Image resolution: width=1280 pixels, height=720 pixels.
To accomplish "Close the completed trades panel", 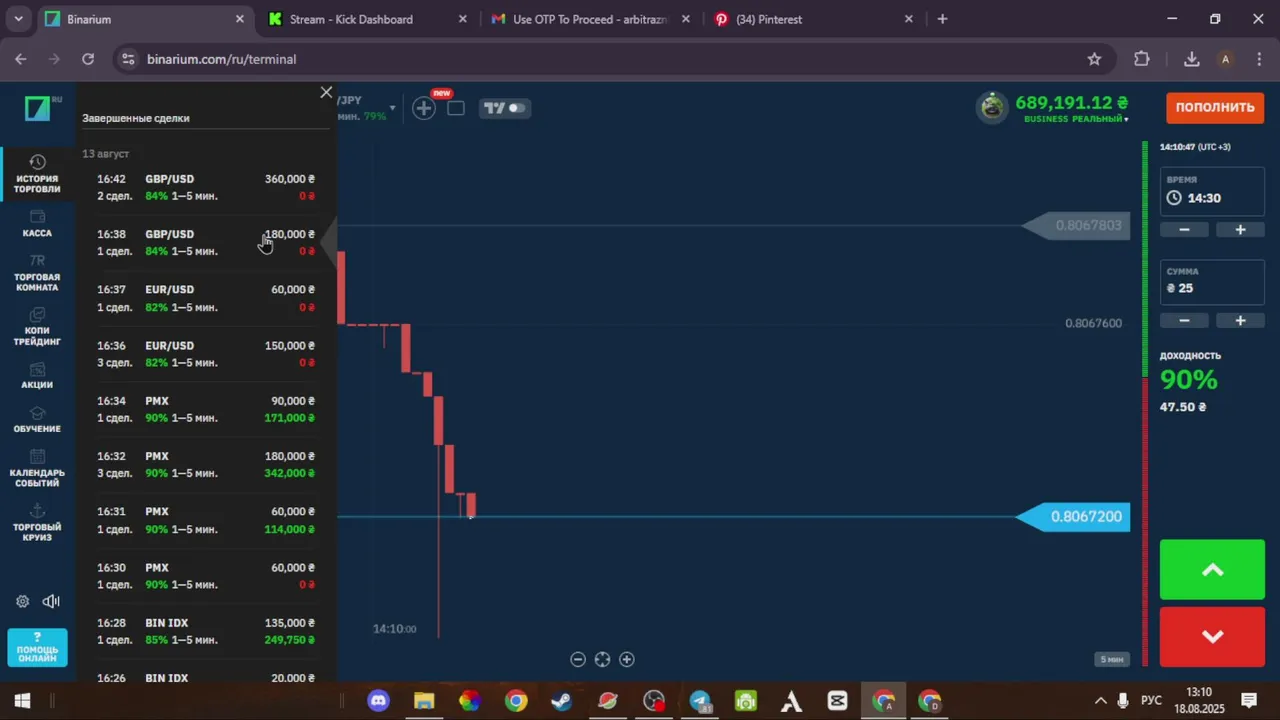I will pos(326,92).
